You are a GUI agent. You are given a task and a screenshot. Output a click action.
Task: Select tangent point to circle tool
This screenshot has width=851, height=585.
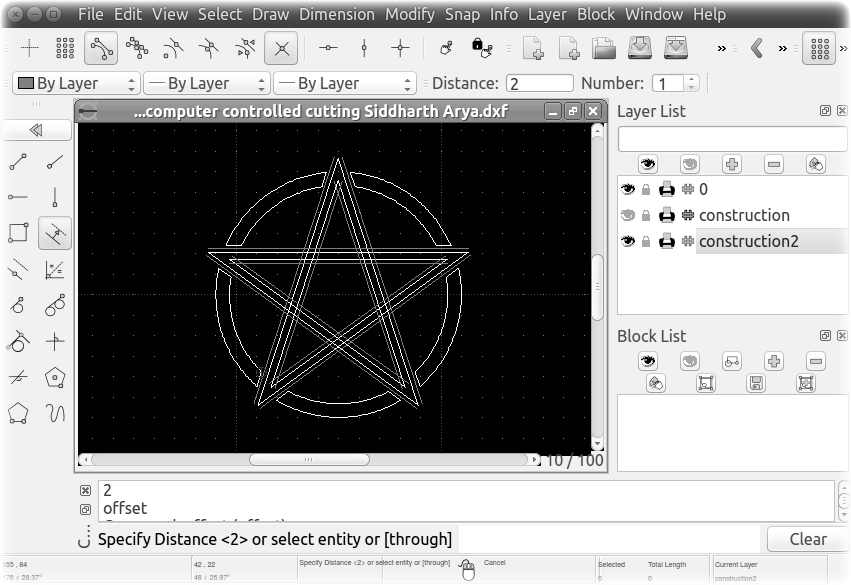[x=18, y=305]
